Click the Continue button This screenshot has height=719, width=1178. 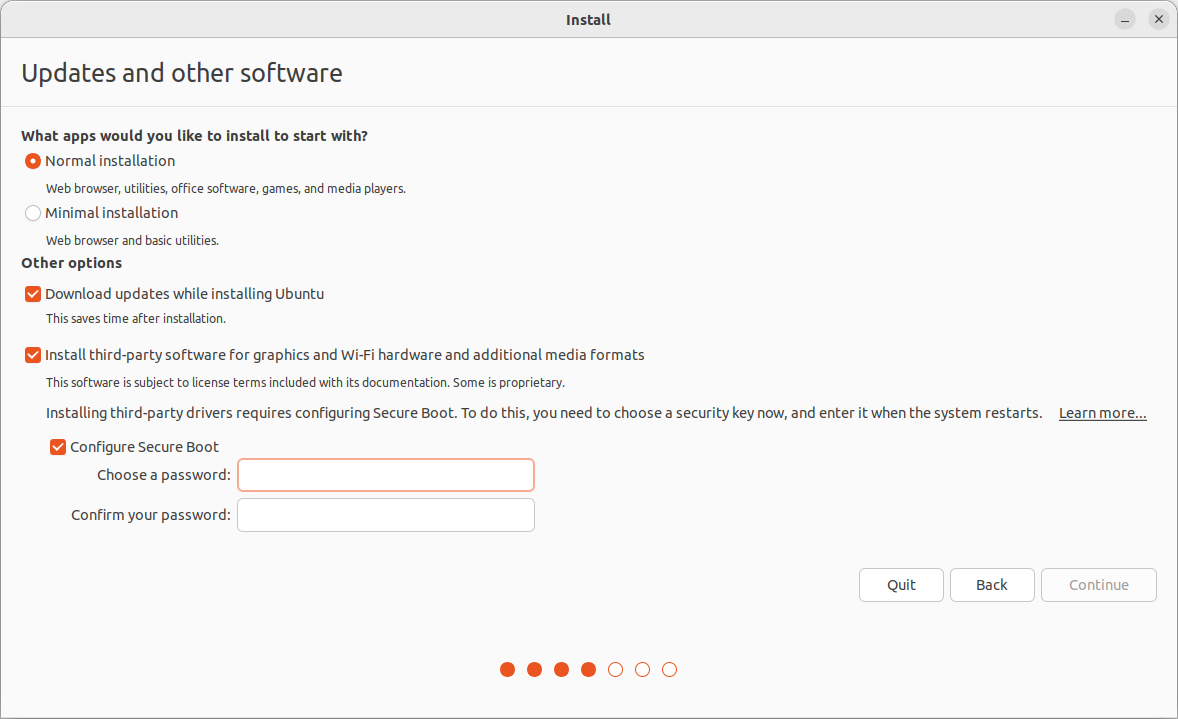click(x=1098, y=585)
